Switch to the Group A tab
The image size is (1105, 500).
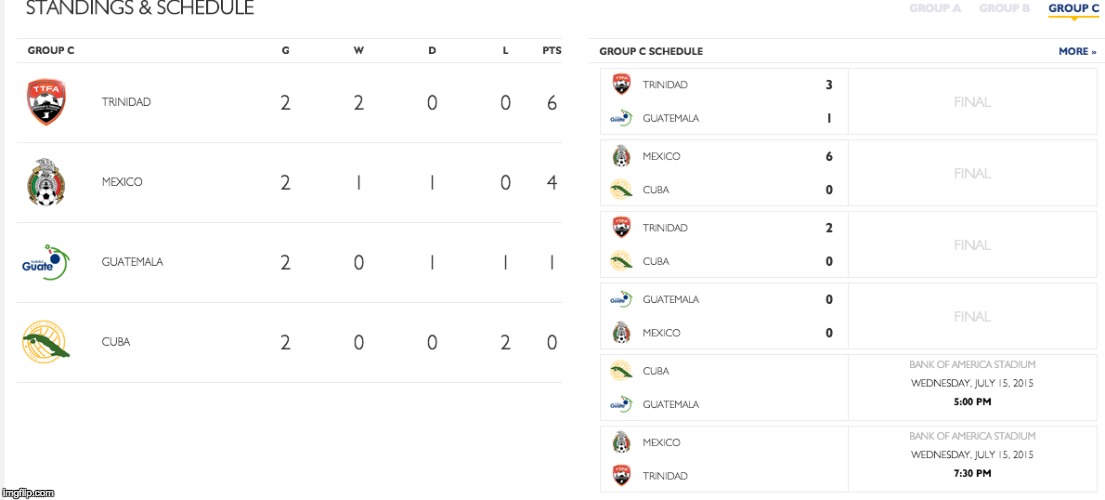click(935, 9)
